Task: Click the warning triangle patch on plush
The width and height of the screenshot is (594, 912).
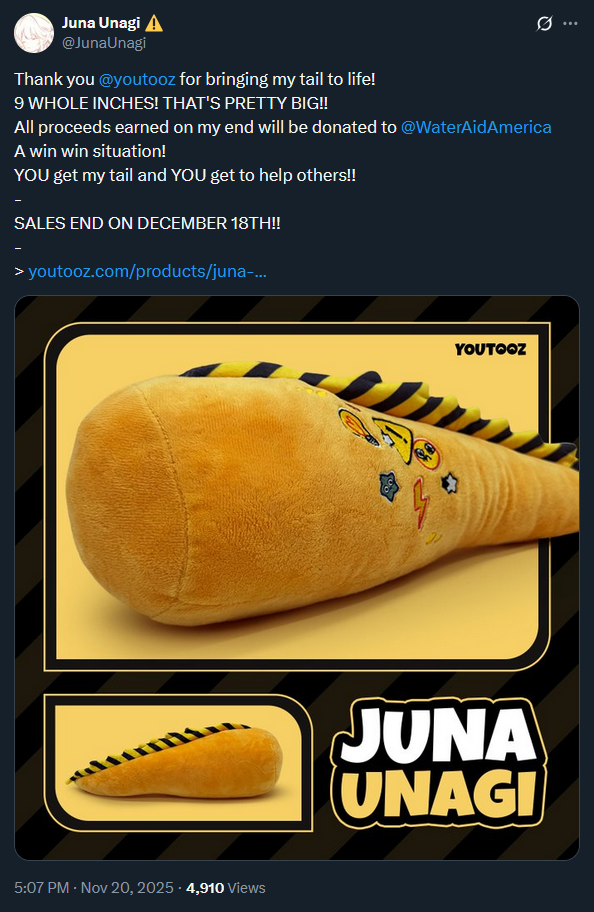Action: click(394, 438)
